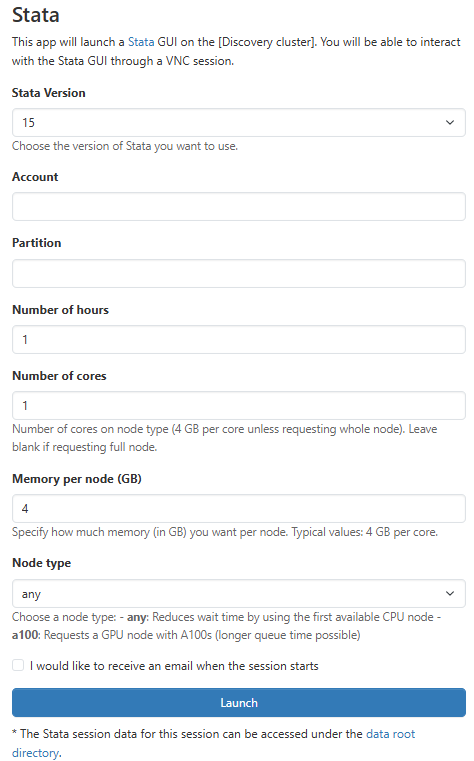The image size is (474, 761).
Task: Launch the Stata session
Action: click(239, 702)
